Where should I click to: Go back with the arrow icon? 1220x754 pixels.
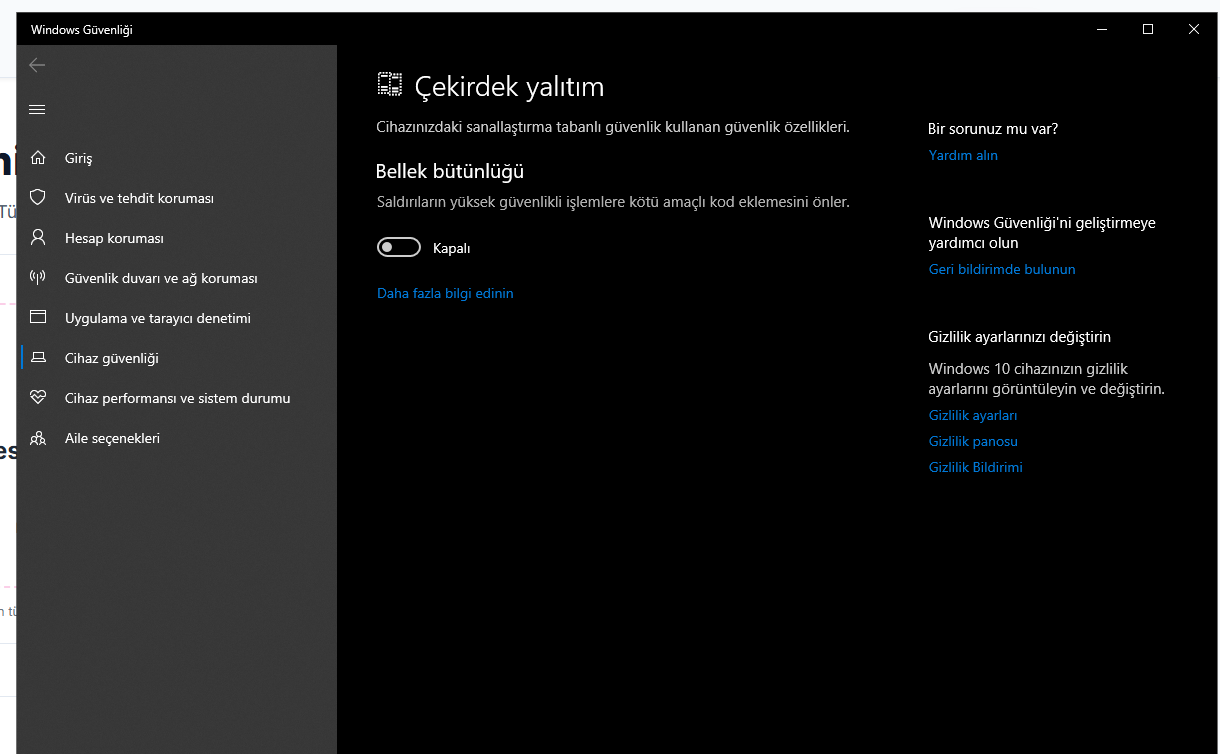coord(37,65)
